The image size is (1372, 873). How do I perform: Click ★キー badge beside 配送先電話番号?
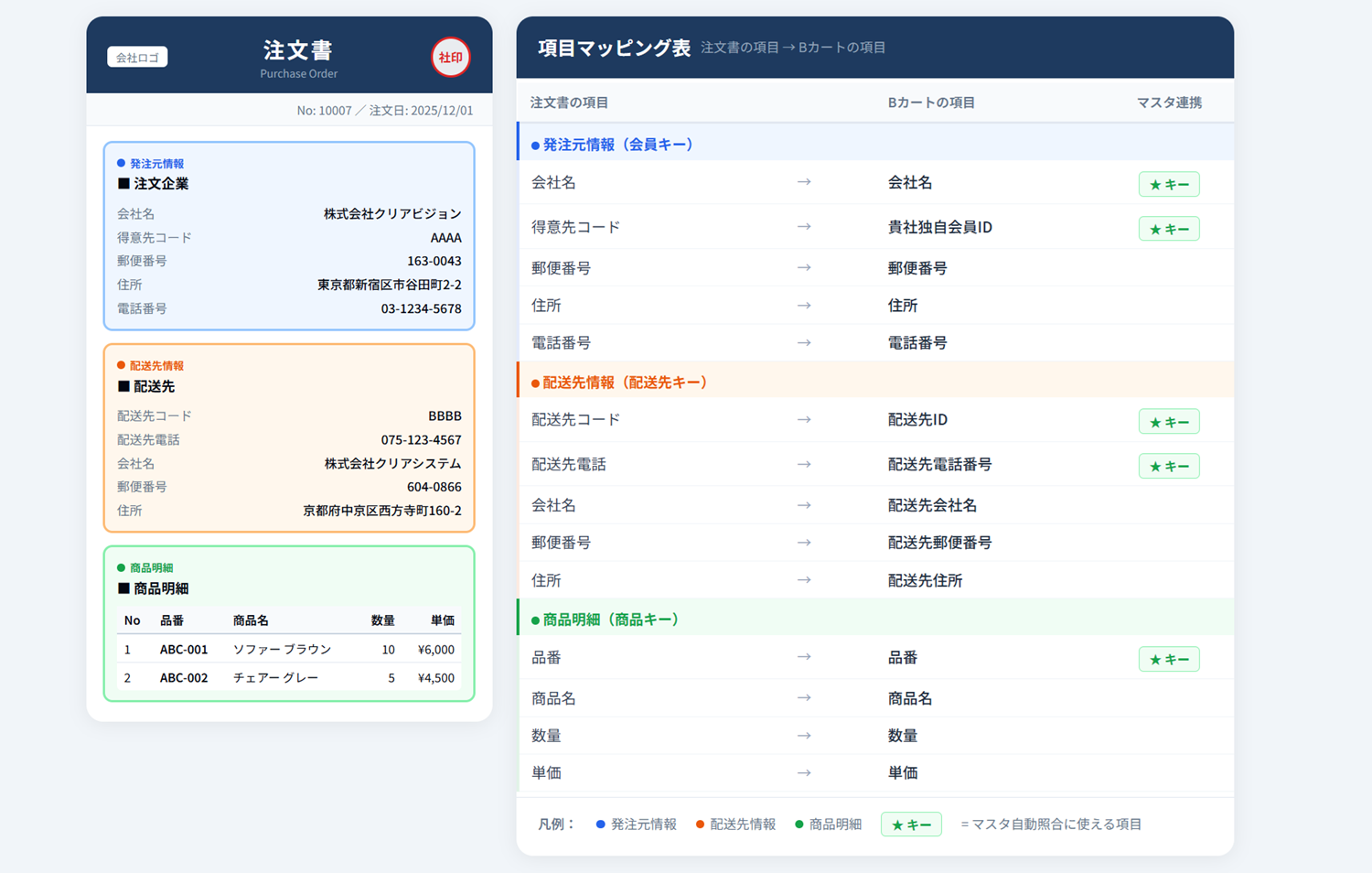[1168, 466]
